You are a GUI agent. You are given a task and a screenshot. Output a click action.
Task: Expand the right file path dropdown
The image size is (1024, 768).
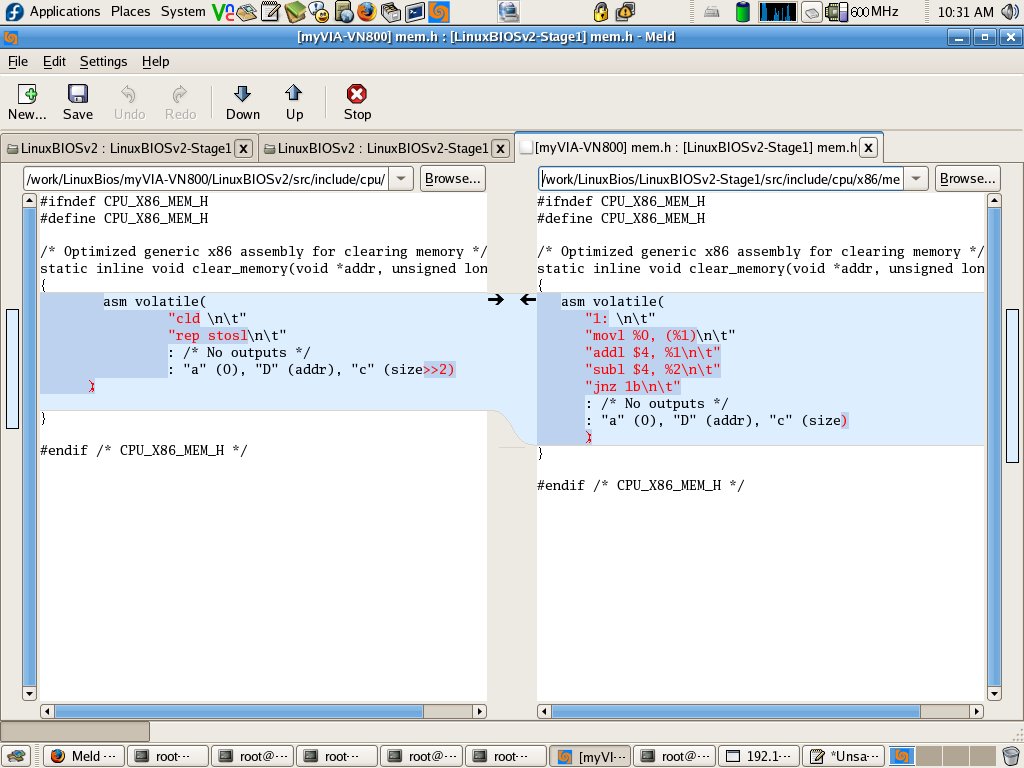click(916, 178)
